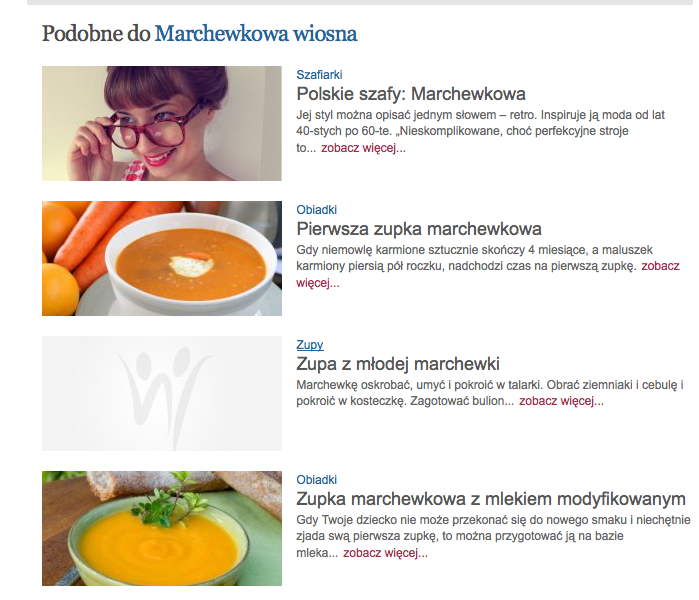Open the Zupa z młodej marchewki title
The height and width of the screenshot is (600, 699).
pyautogui.click(x=398, y=364)
